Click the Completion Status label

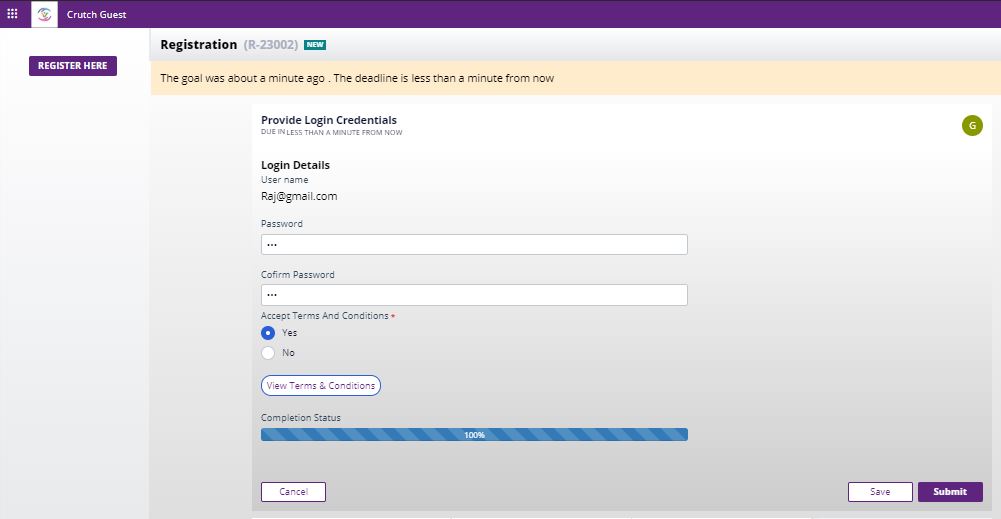(301, 417)
